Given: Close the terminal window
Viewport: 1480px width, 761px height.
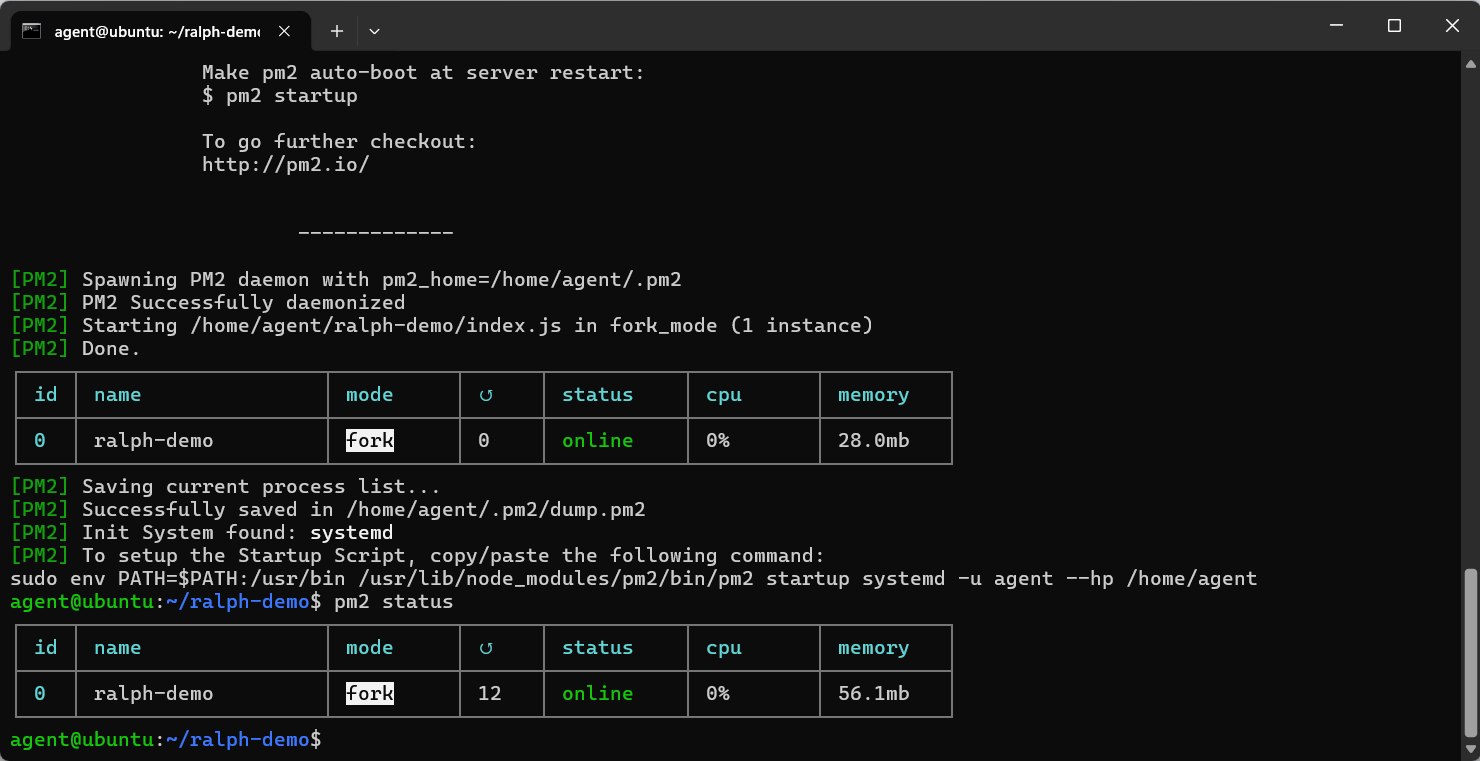Looking at the screenshot, I should tap(1451, 26).
